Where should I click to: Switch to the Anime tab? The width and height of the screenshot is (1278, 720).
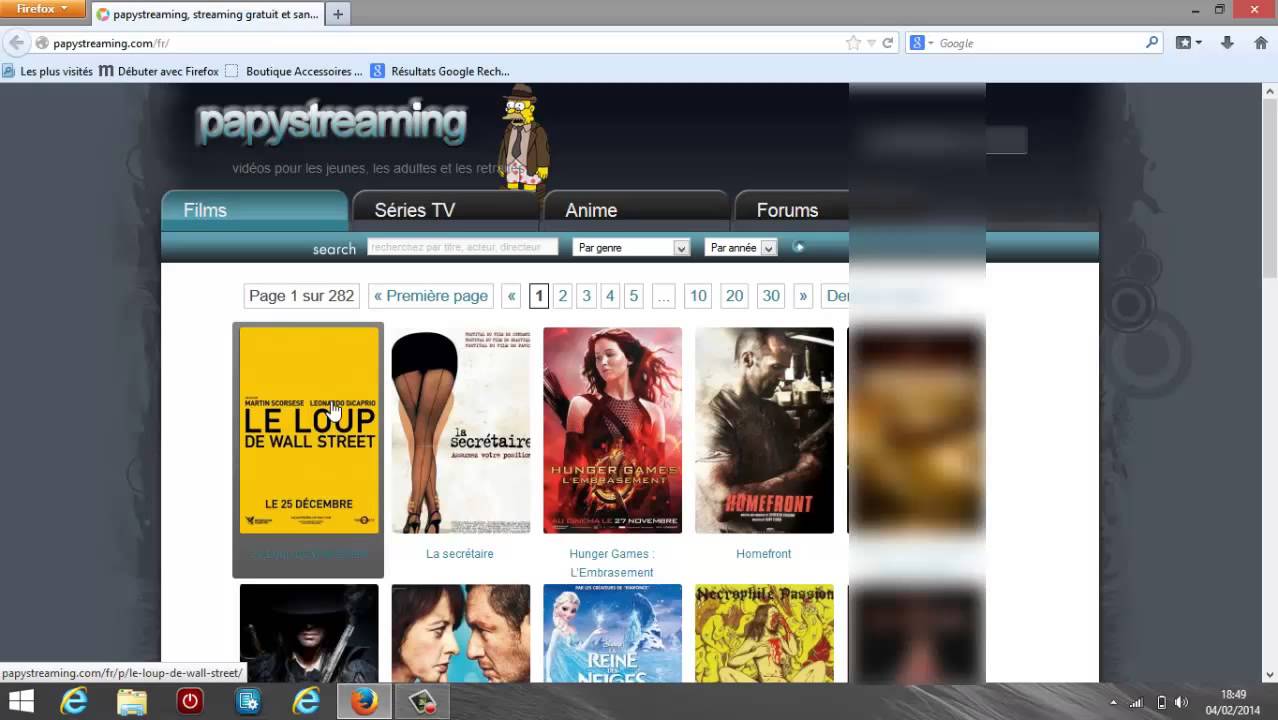point(636,210)
